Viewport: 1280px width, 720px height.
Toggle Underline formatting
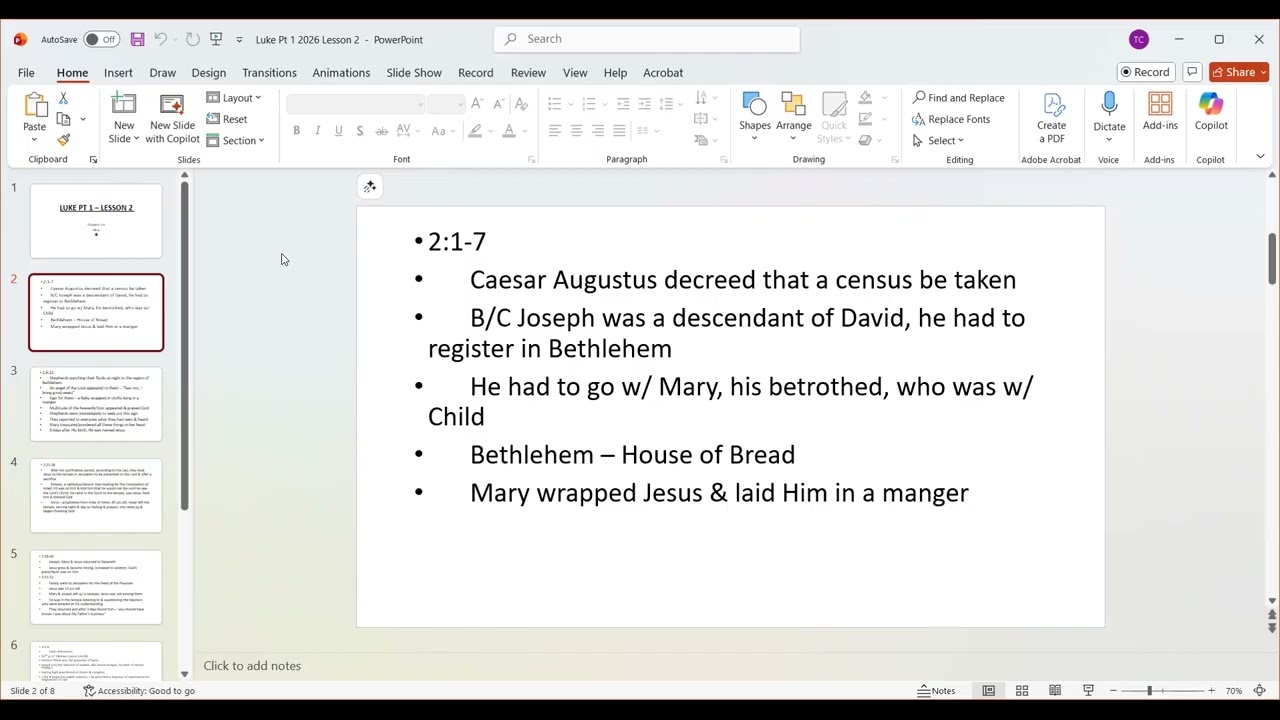pyautogui.click(x=338, y=131)
